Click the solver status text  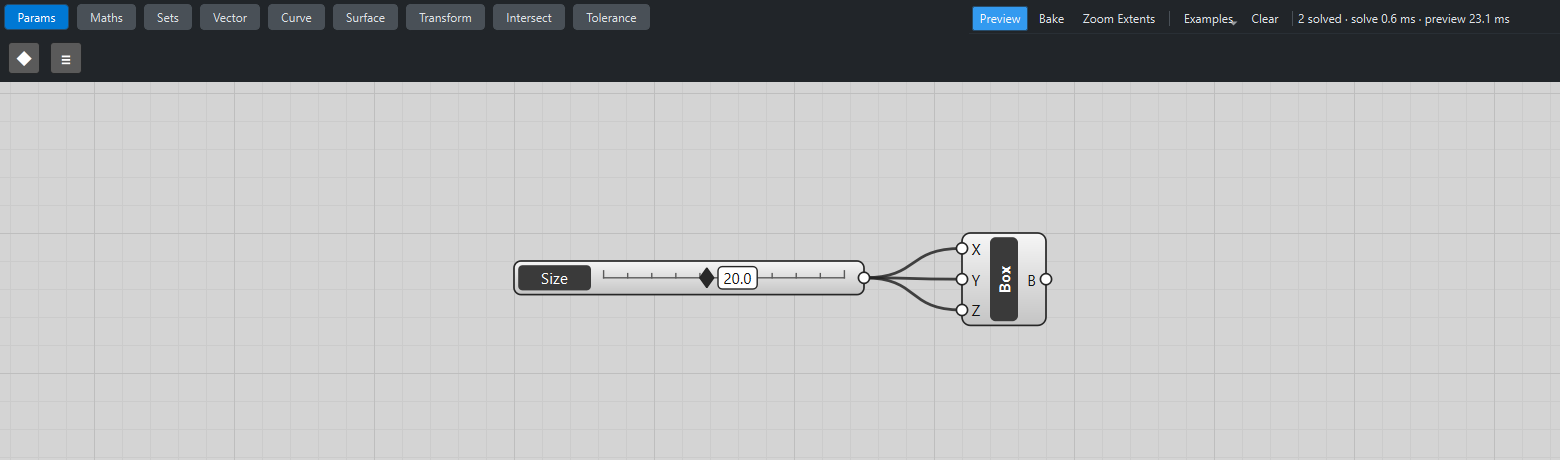coord(1403,18)
